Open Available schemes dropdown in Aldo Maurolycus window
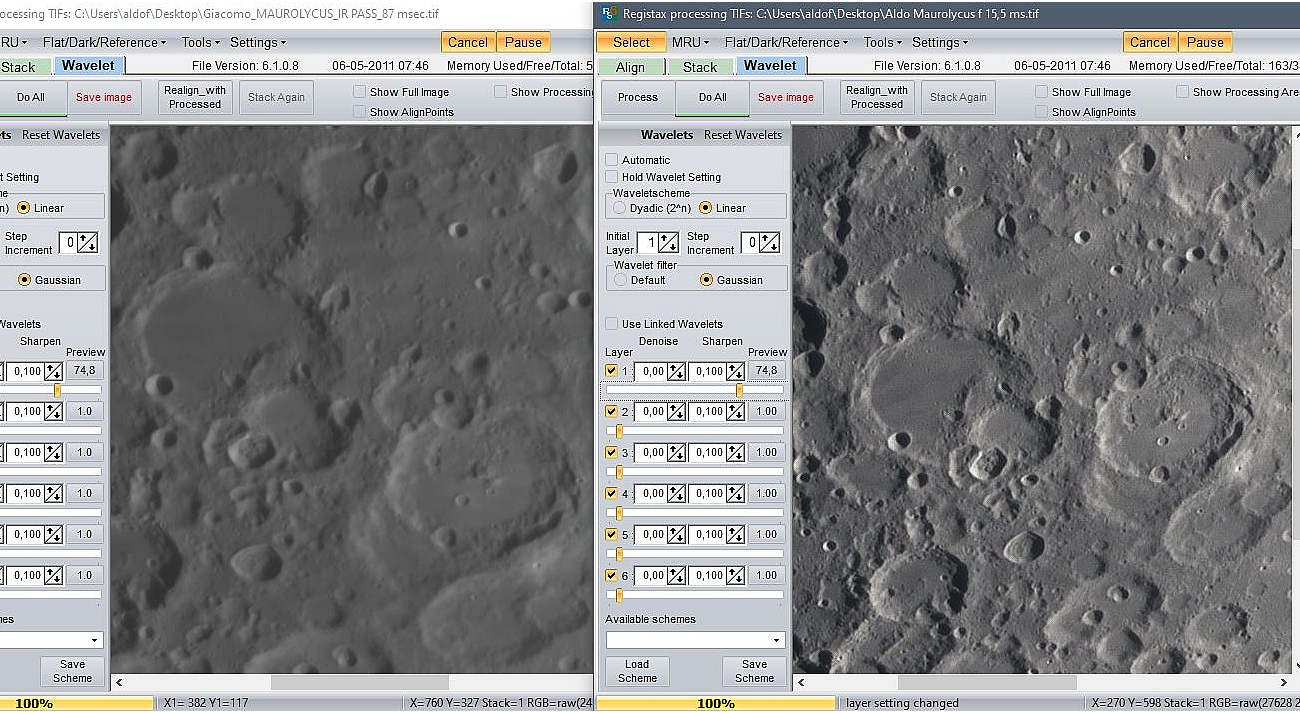 pos(776,640)
